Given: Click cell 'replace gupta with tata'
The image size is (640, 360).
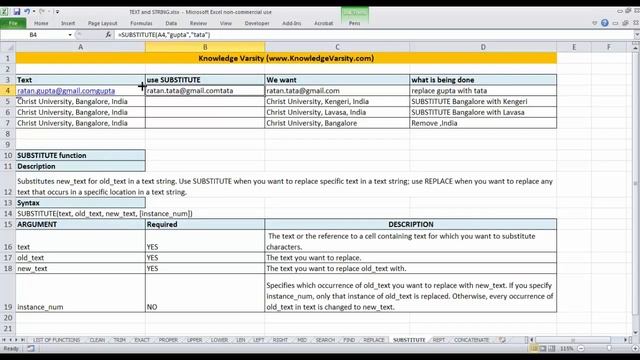Looking at the screenshot, I should coord(483,91).
